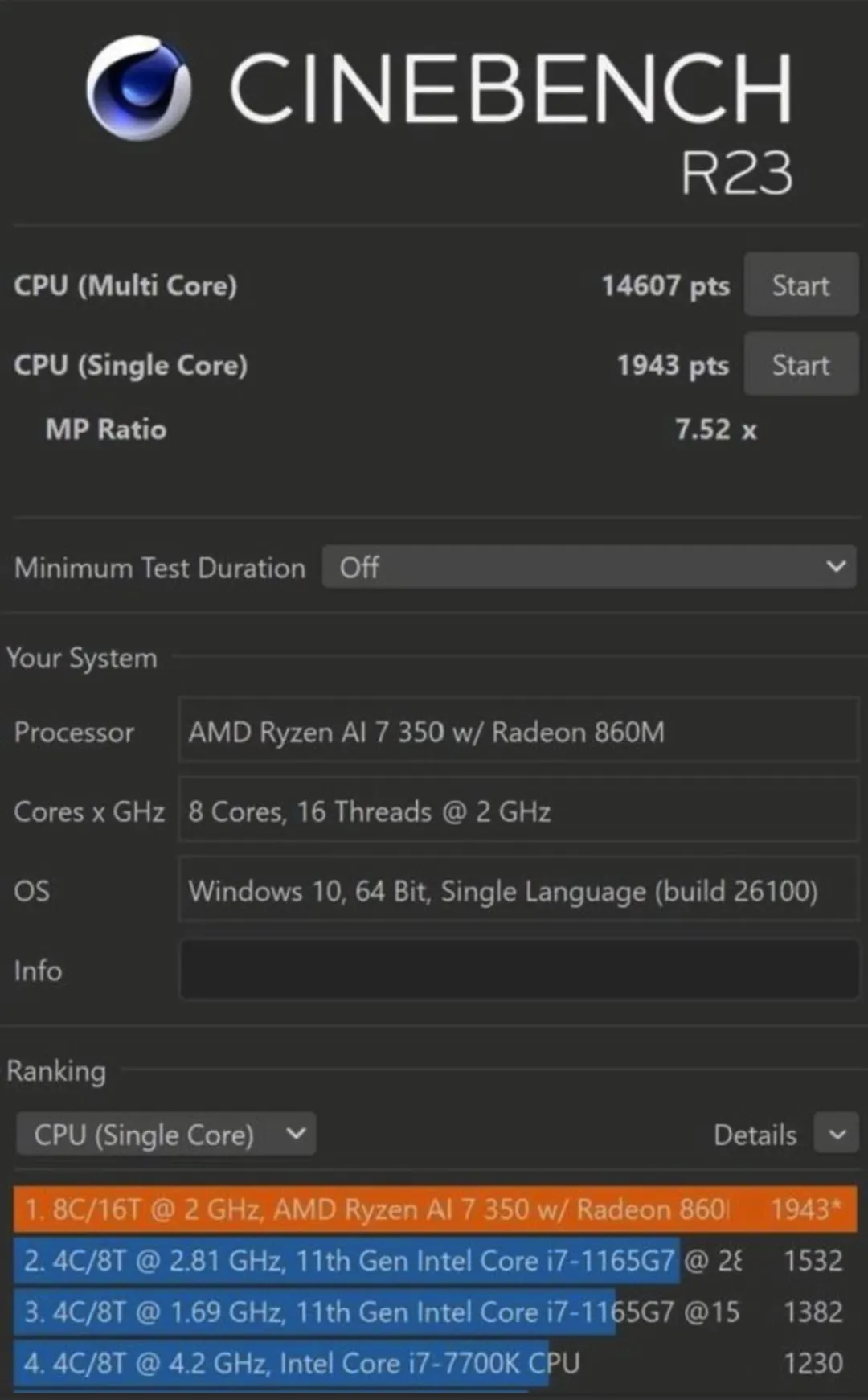Select the i7-1165G7 2.81 GHz ranking entry

coord(435,1260)
